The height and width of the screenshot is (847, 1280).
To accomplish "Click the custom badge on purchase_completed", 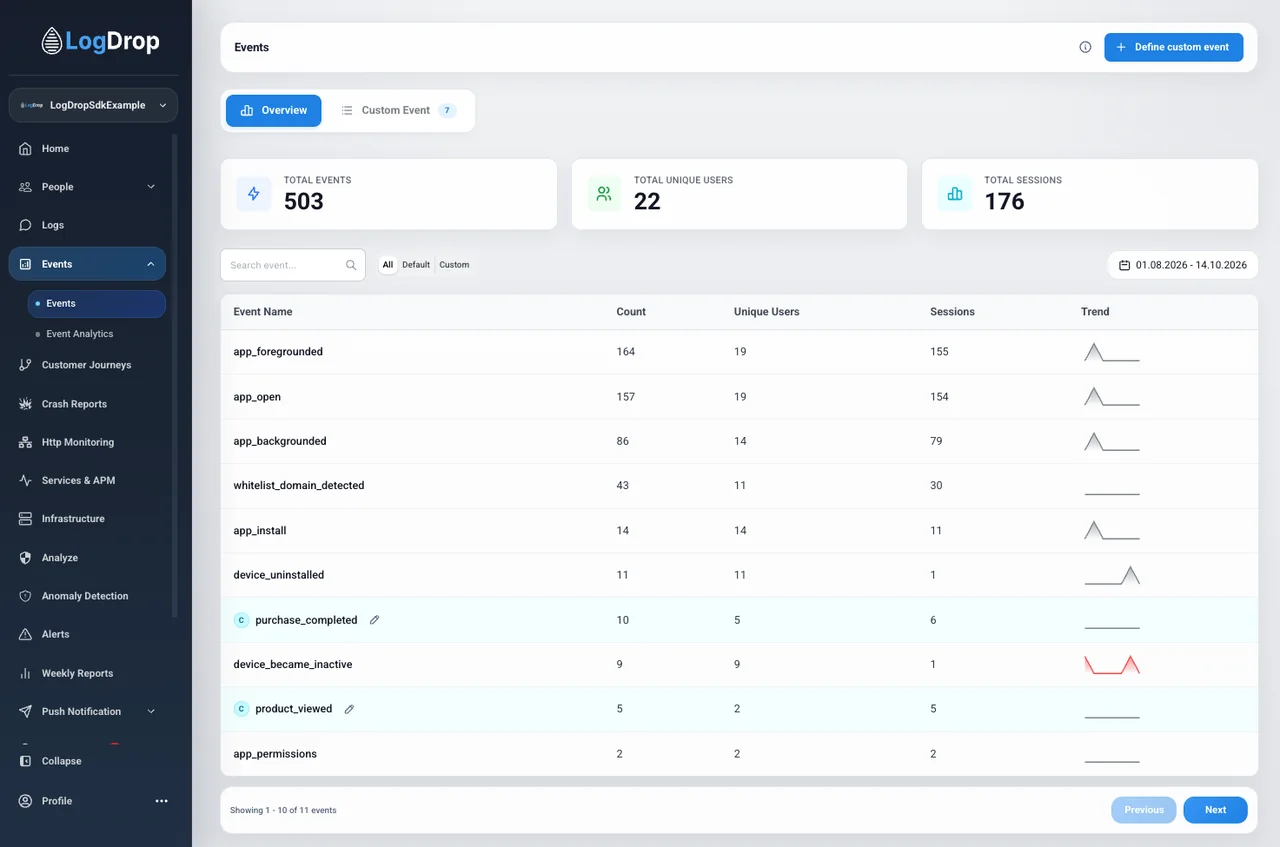I will click(241, 620).
